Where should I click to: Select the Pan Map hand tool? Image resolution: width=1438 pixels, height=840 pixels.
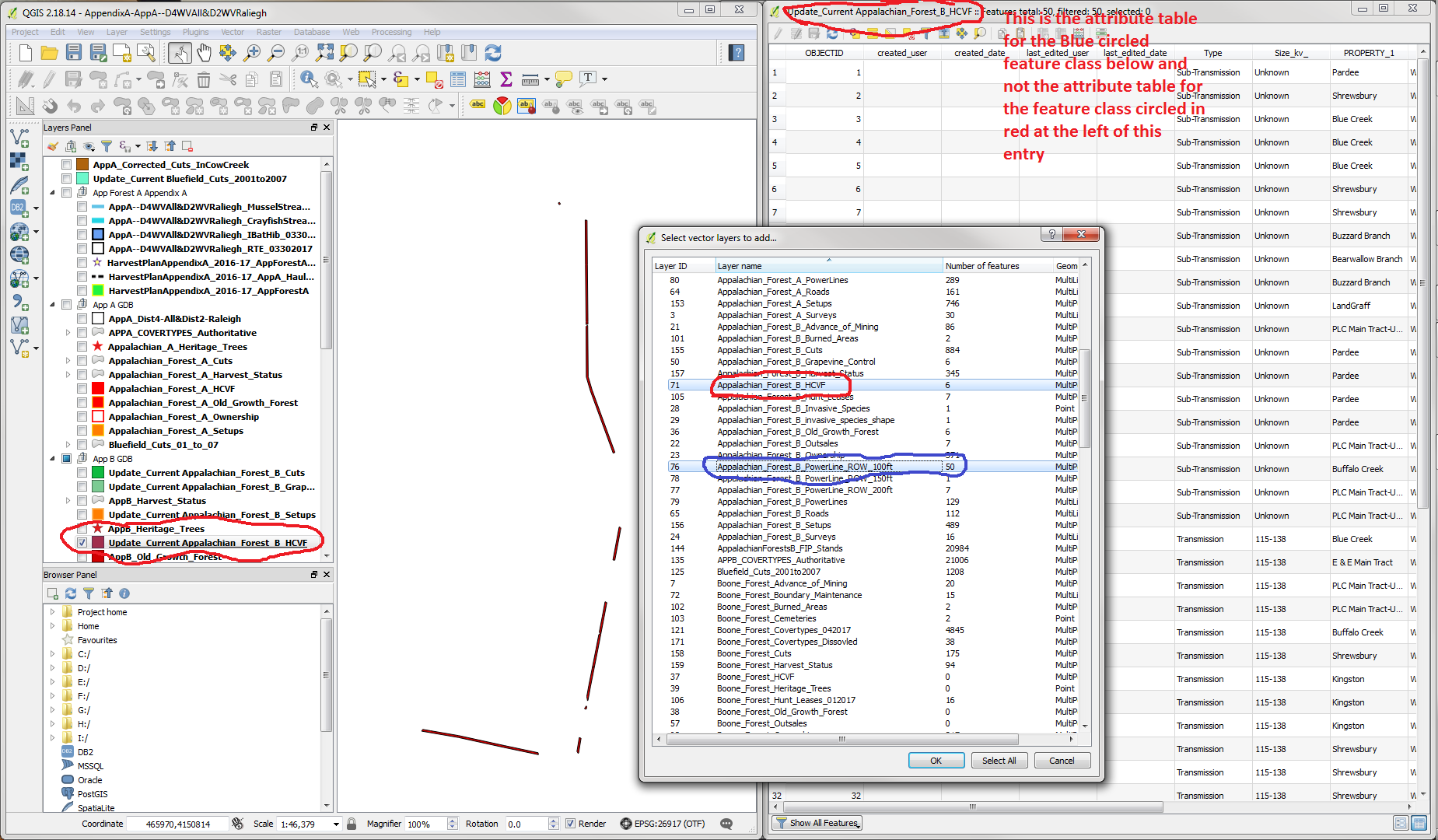[204, 53]
